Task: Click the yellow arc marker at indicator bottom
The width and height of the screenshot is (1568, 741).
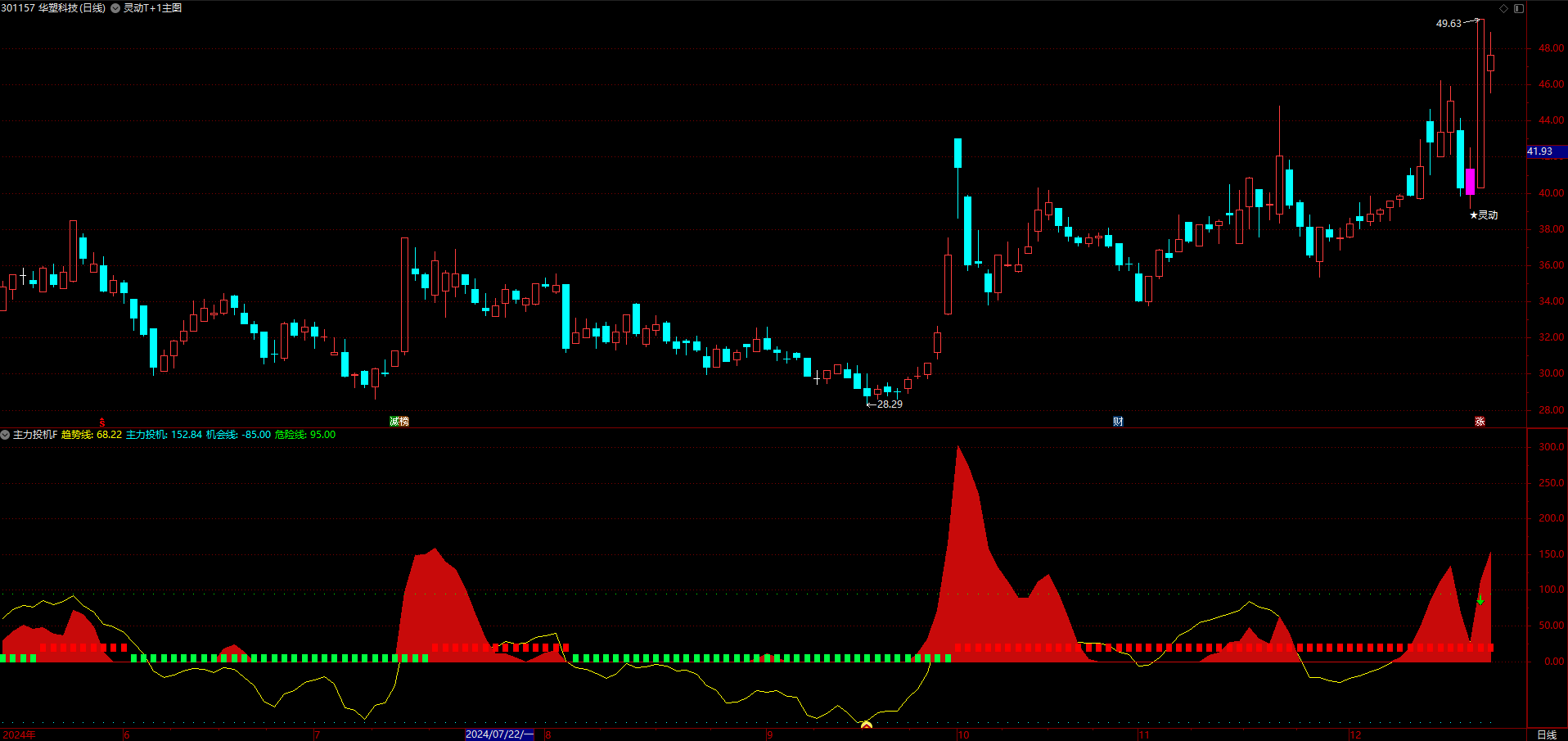Action: [866, 725]
